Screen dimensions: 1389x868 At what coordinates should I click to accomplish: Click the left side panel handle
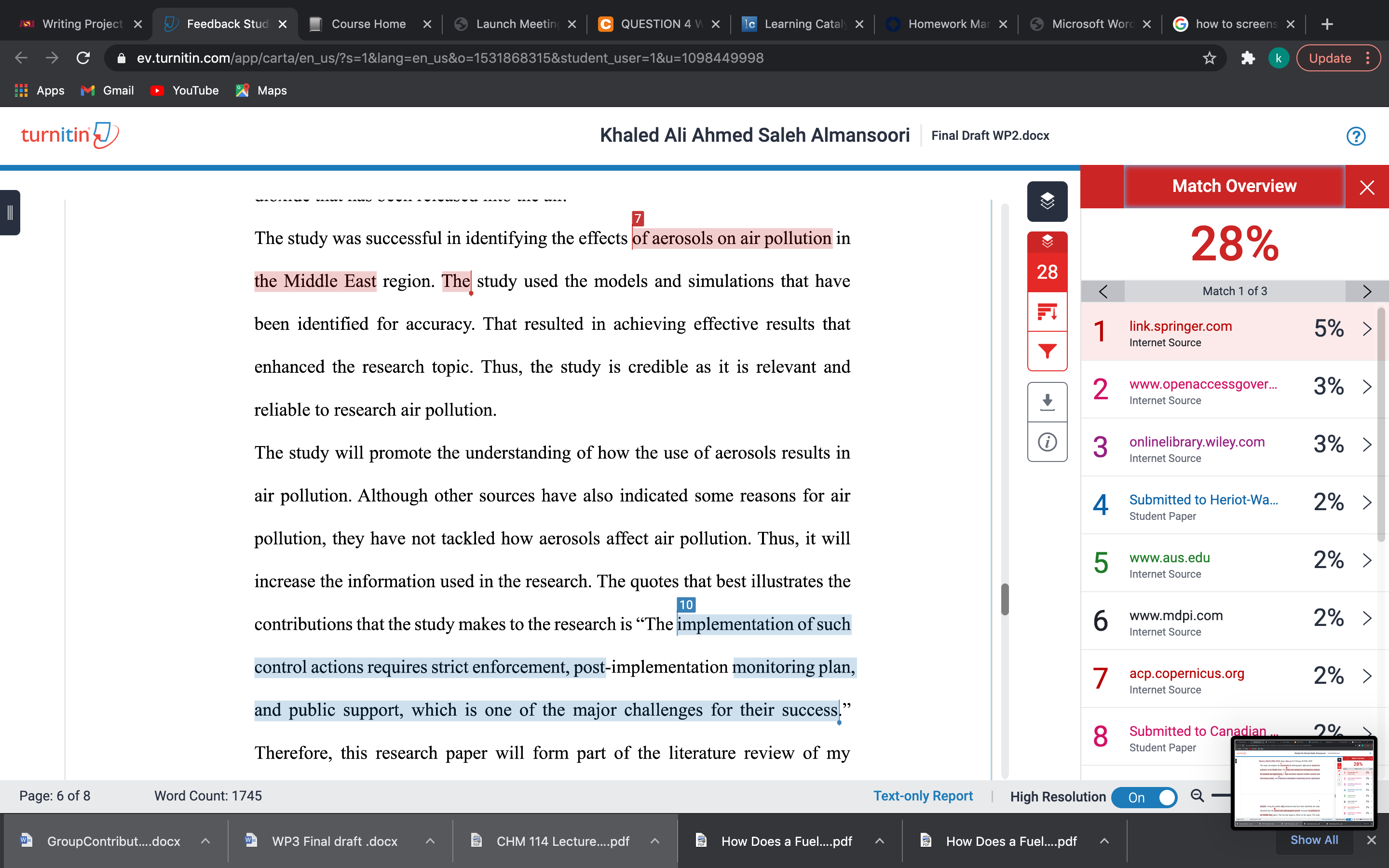10,212
